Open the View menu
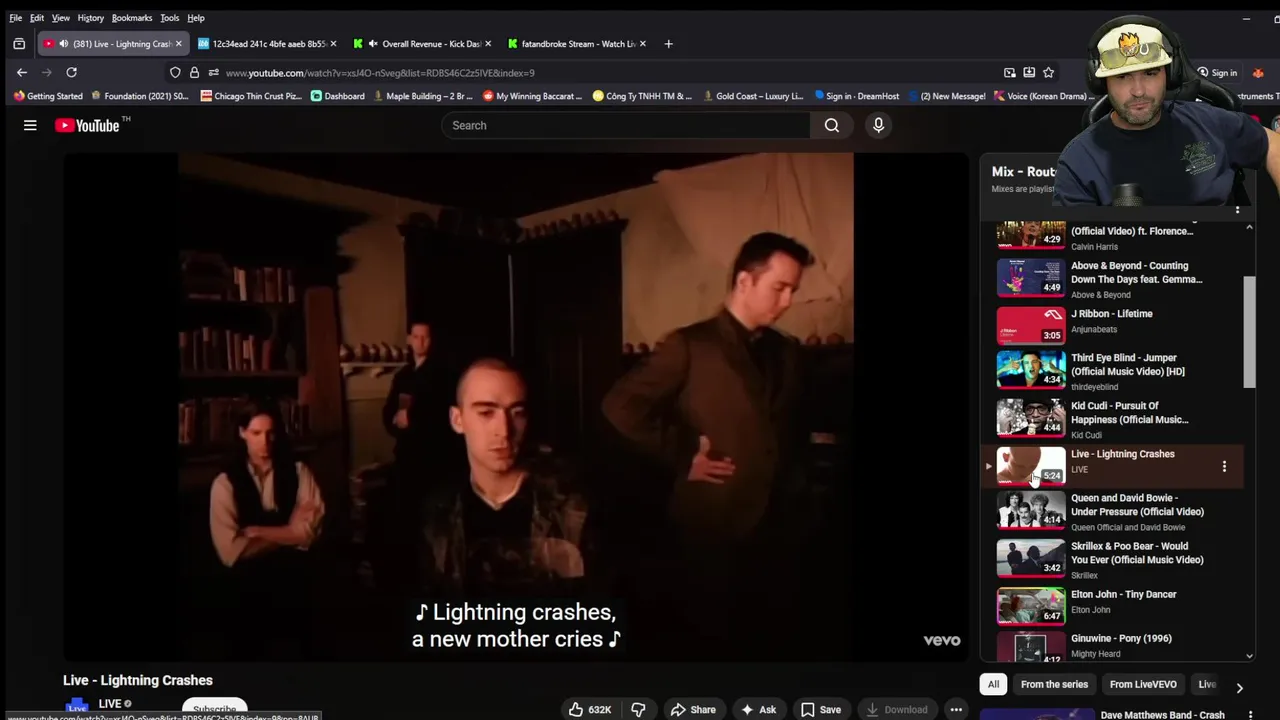Screen dimensions: 1280x720 pyautogui.click(x=61, y=18)
